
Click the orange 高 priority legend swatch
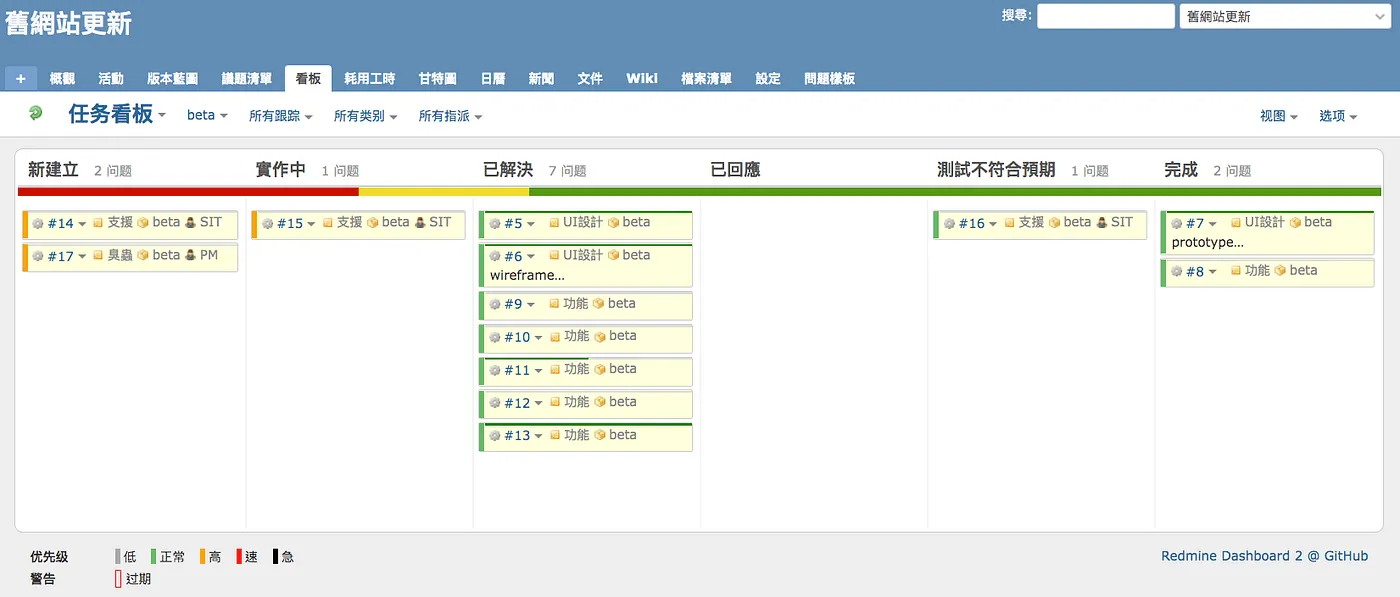(x=202, y=556)
